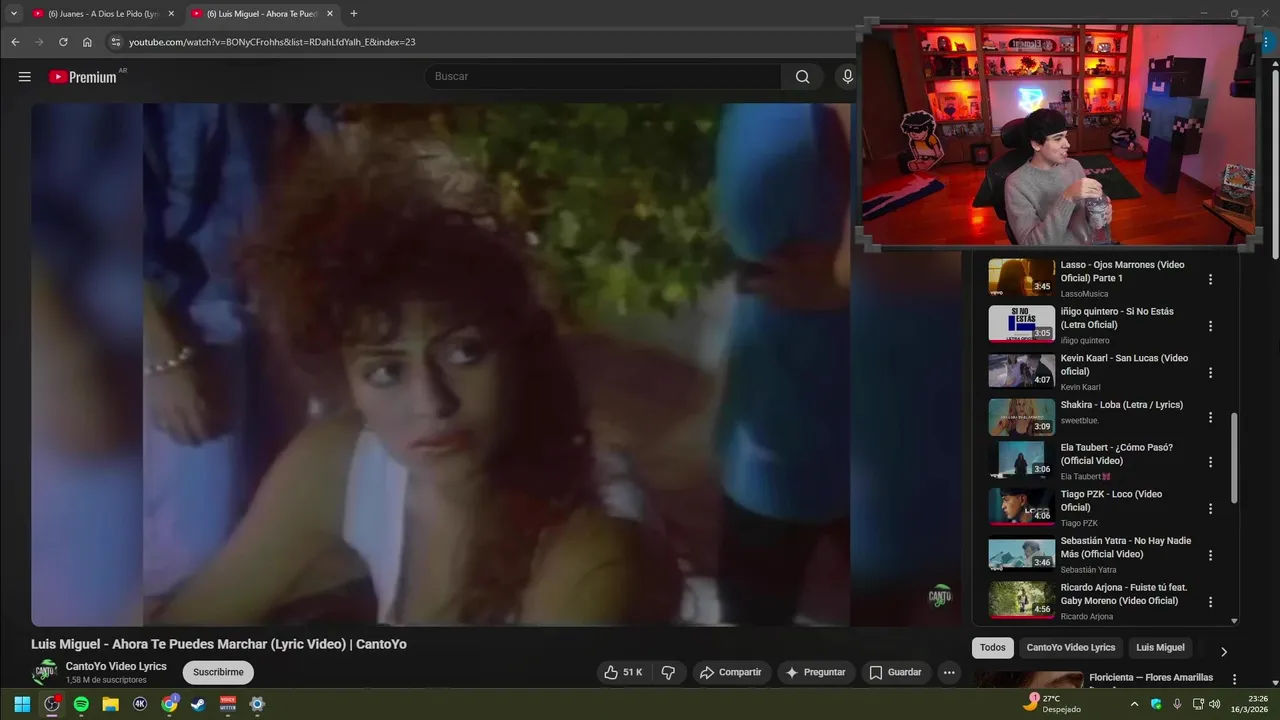
Task: Select the Todos filter chip
Action: [x=993, y=648]
